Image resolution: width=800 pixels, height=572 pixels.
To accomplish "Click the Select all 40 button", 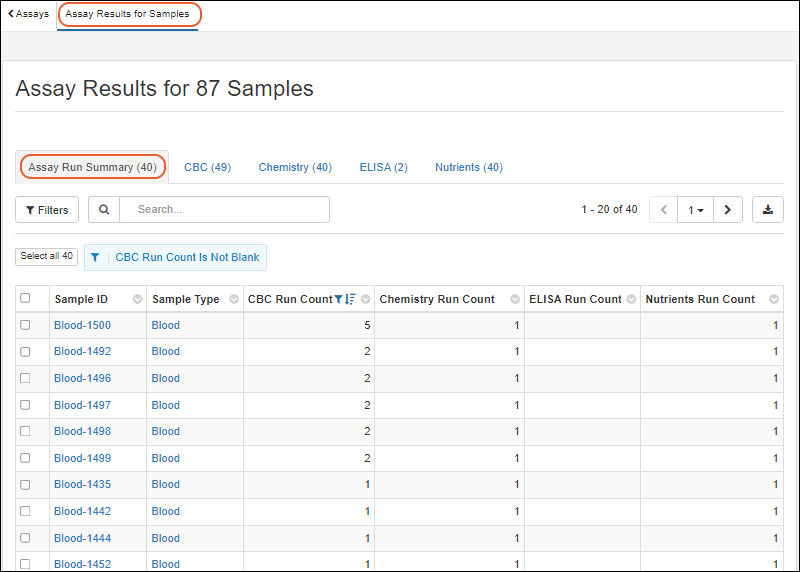I will click(x=47, y=257).
